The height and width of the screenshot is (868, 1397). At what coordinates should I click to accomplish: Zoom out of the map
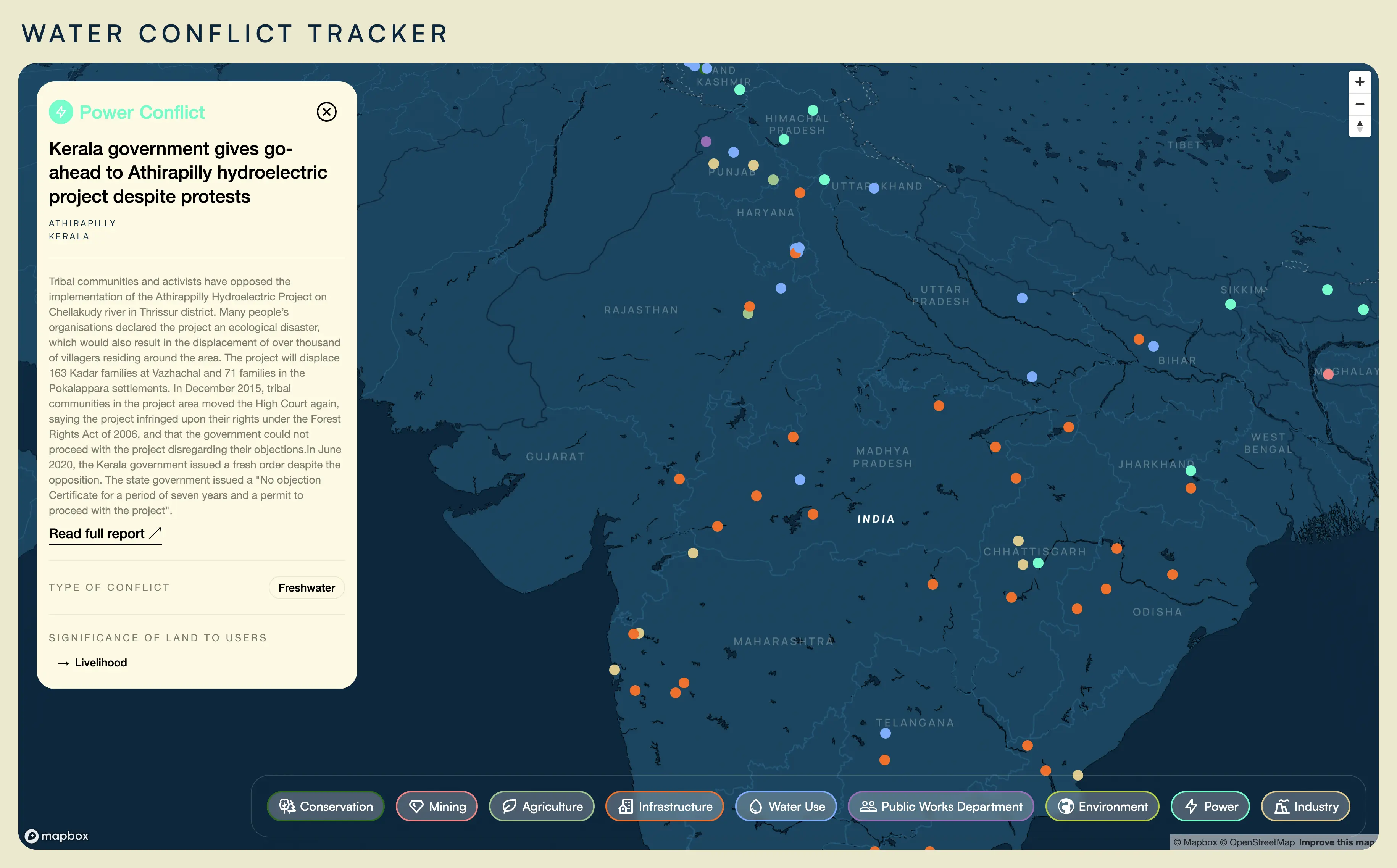click(x=1359, y=105)
